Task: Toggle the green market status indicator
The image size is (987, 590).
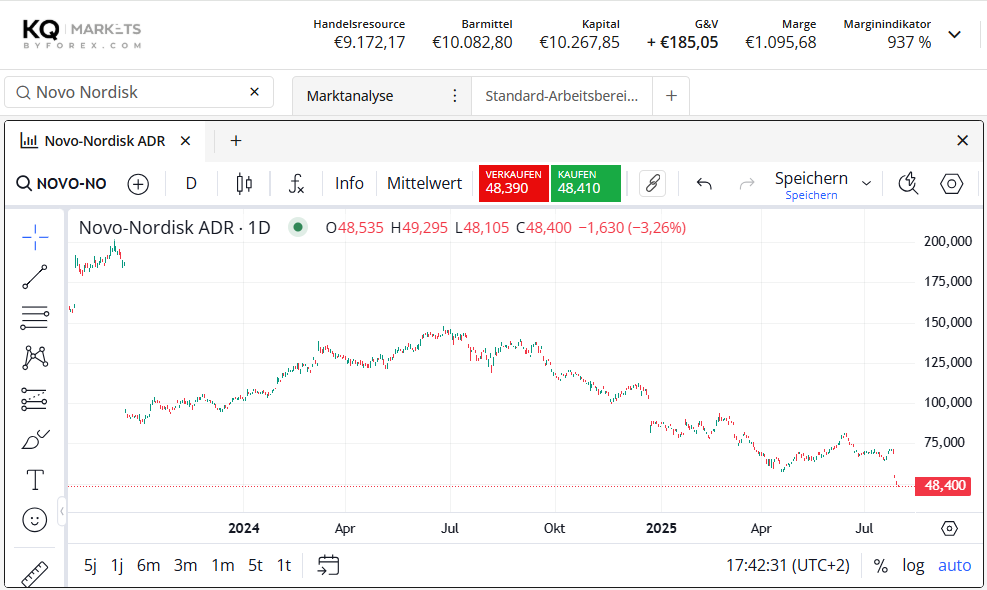Action: point(298,227)
